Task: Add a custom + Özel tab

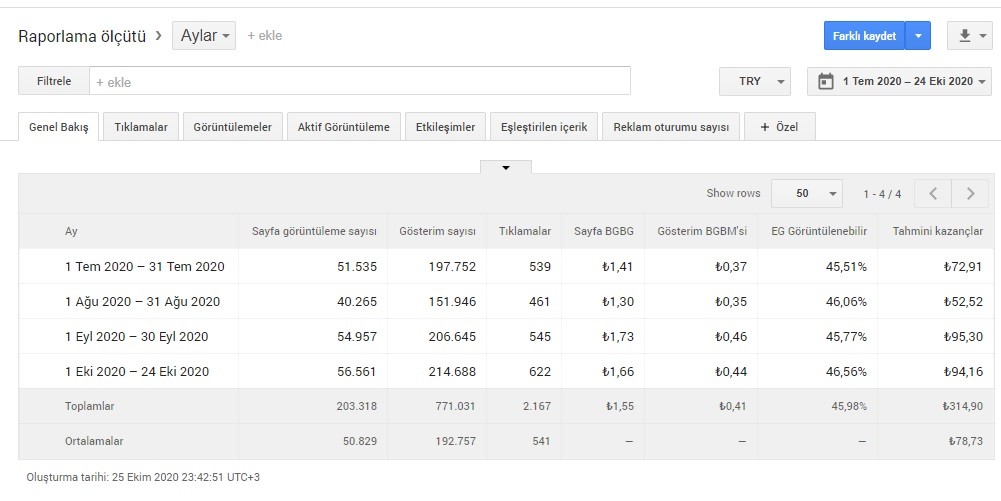Action: (x=779, y=127)
